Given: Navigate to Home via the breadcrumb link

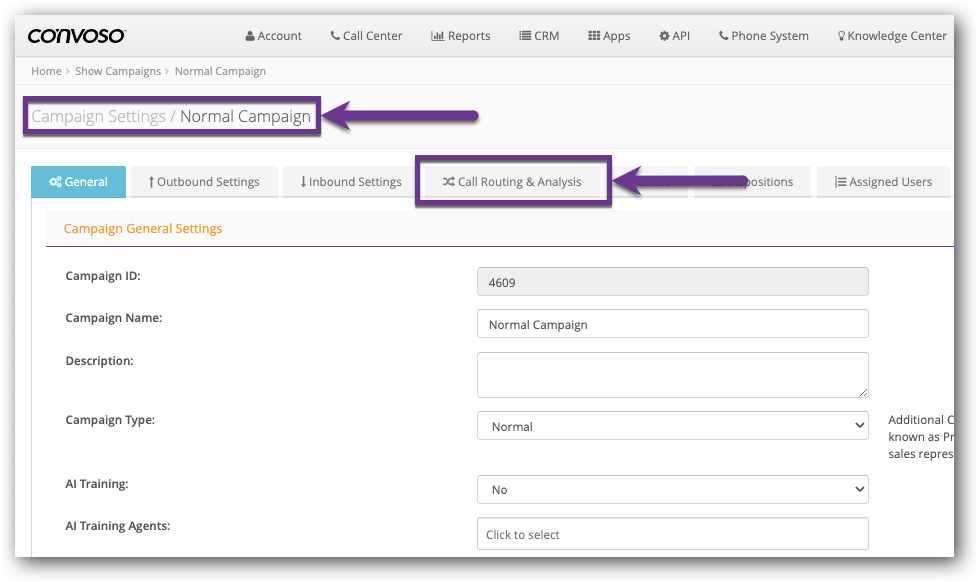Looking at the screenshot, I should coord(46,71).
